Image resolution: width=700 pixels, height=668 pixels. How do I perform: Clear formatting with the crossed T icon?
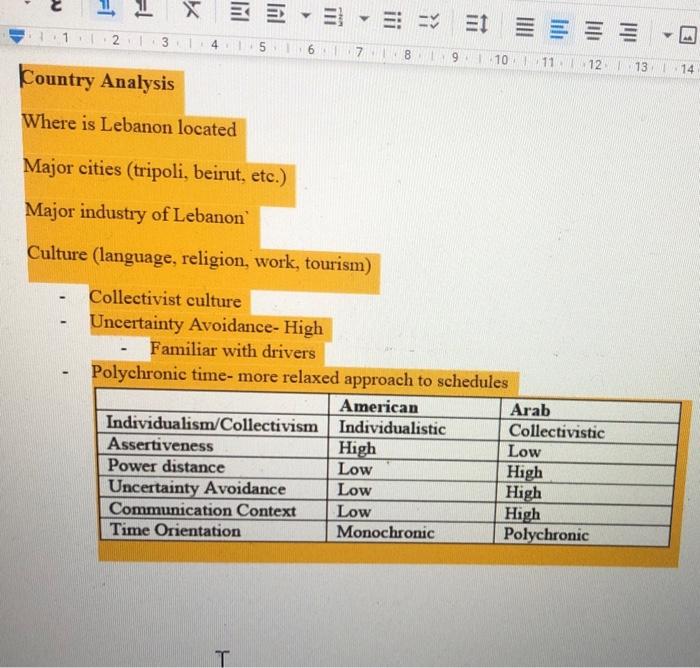[192, 9]
